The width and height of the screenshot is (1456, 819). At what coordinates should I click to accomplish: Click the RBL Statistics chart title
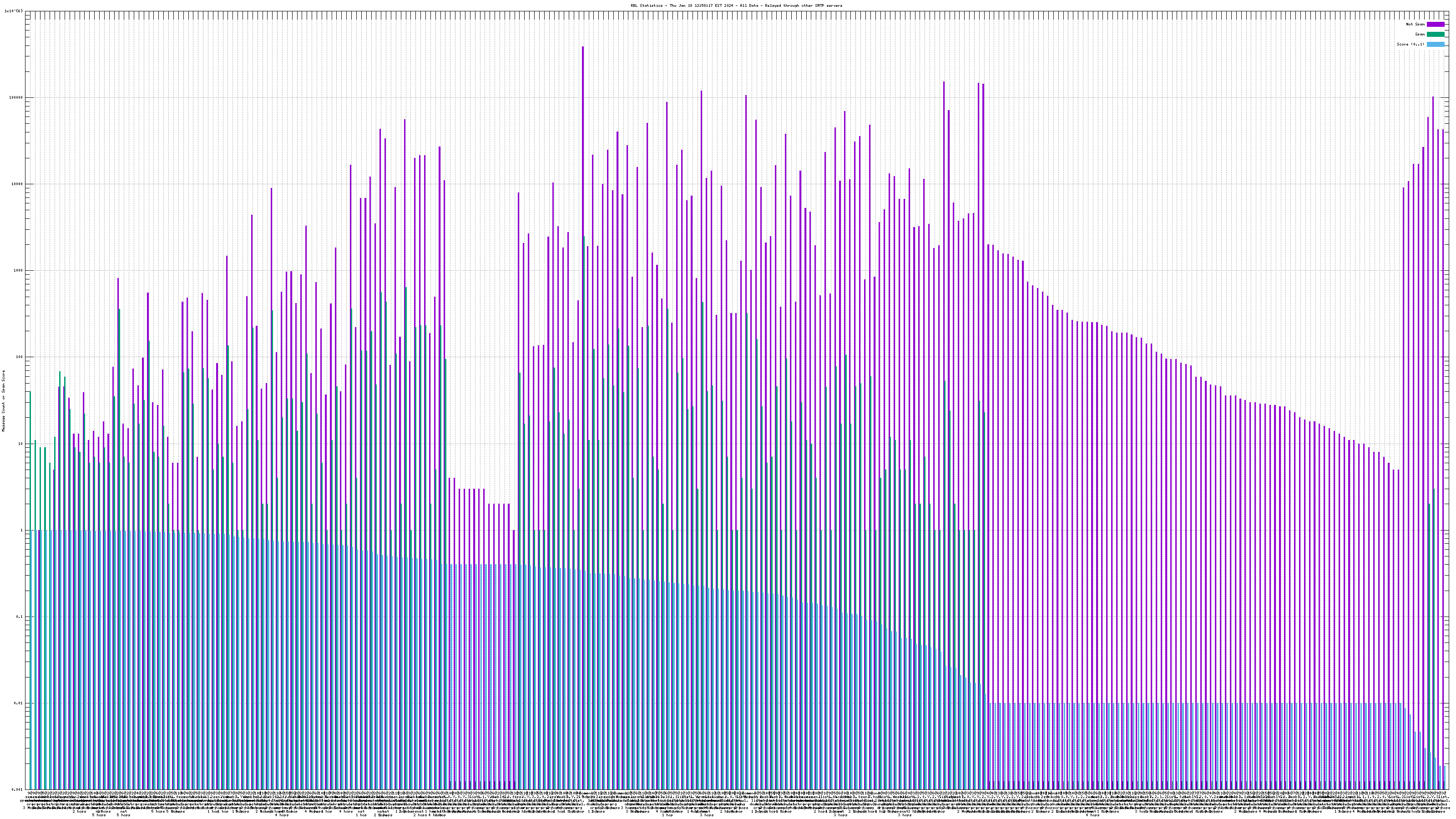pyautogui.click(x=736, y=5)
